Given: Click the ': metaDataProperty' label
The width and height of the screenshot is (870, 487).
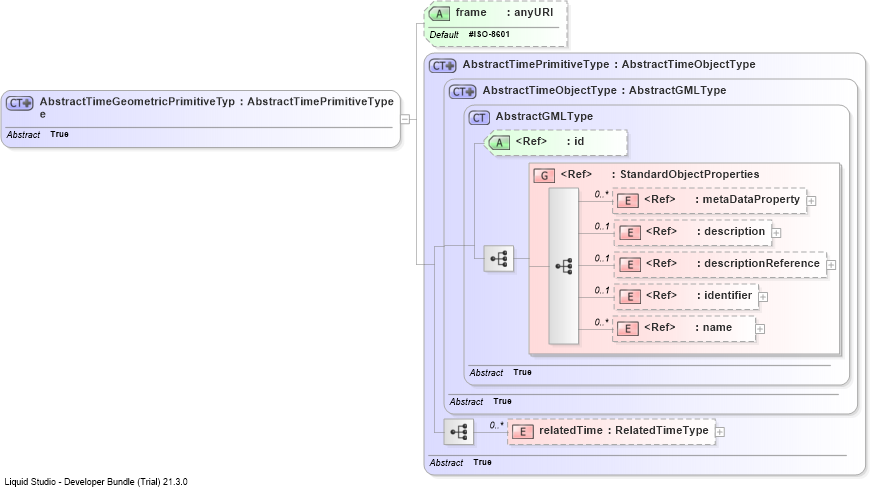Looking at the screenshot, I should tap(747, 200).
